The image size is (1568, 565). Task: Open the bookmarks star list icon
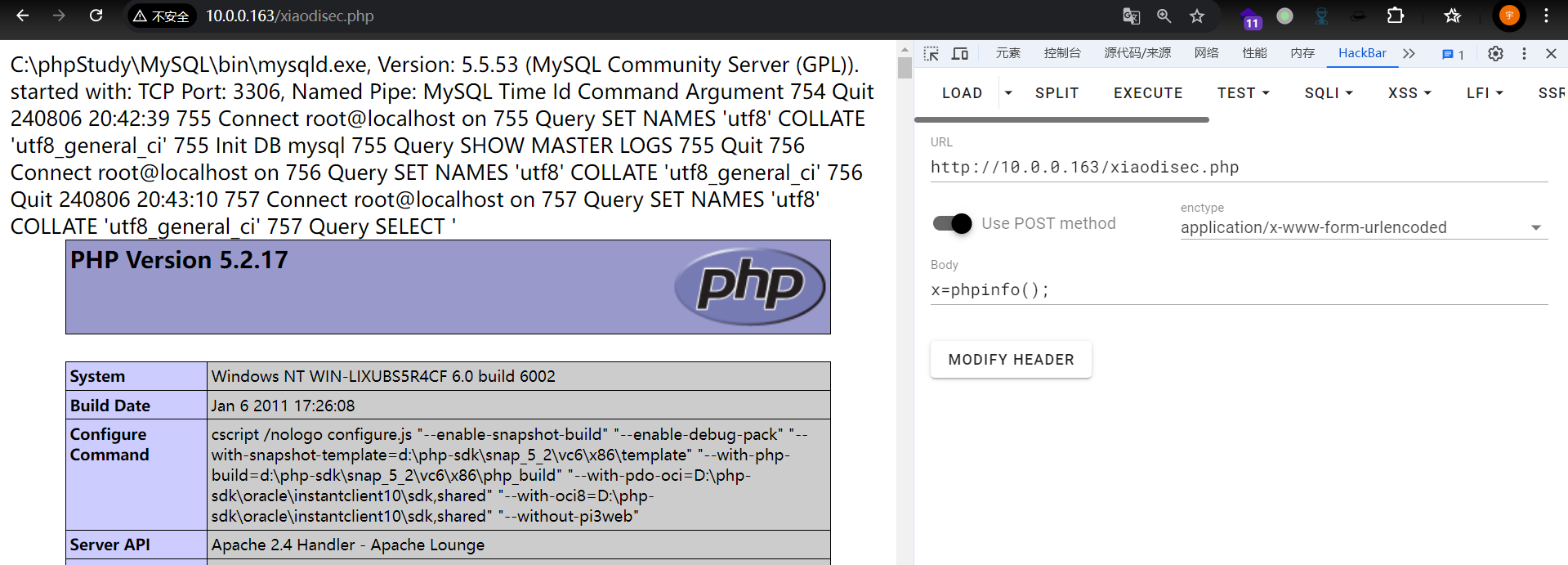click(x=1452, y=16)
